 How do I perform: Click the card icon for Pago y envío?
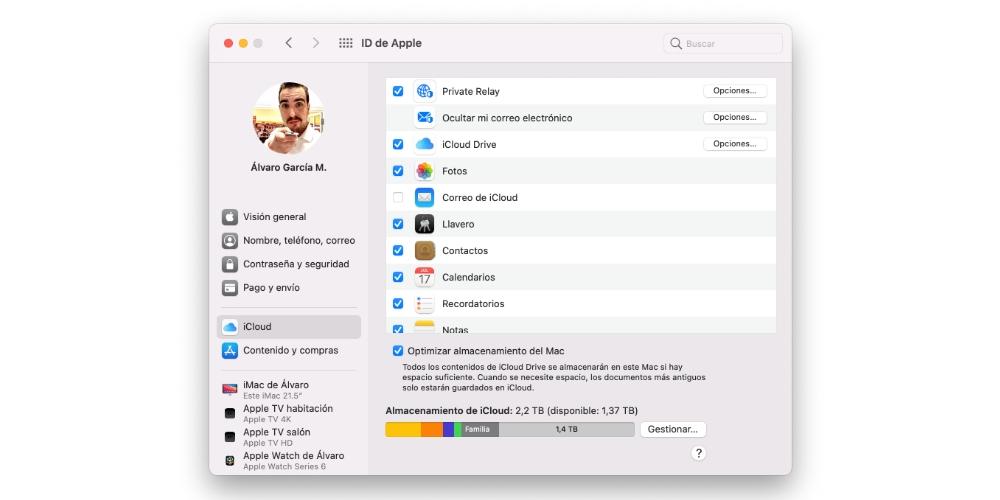[230, 288]
